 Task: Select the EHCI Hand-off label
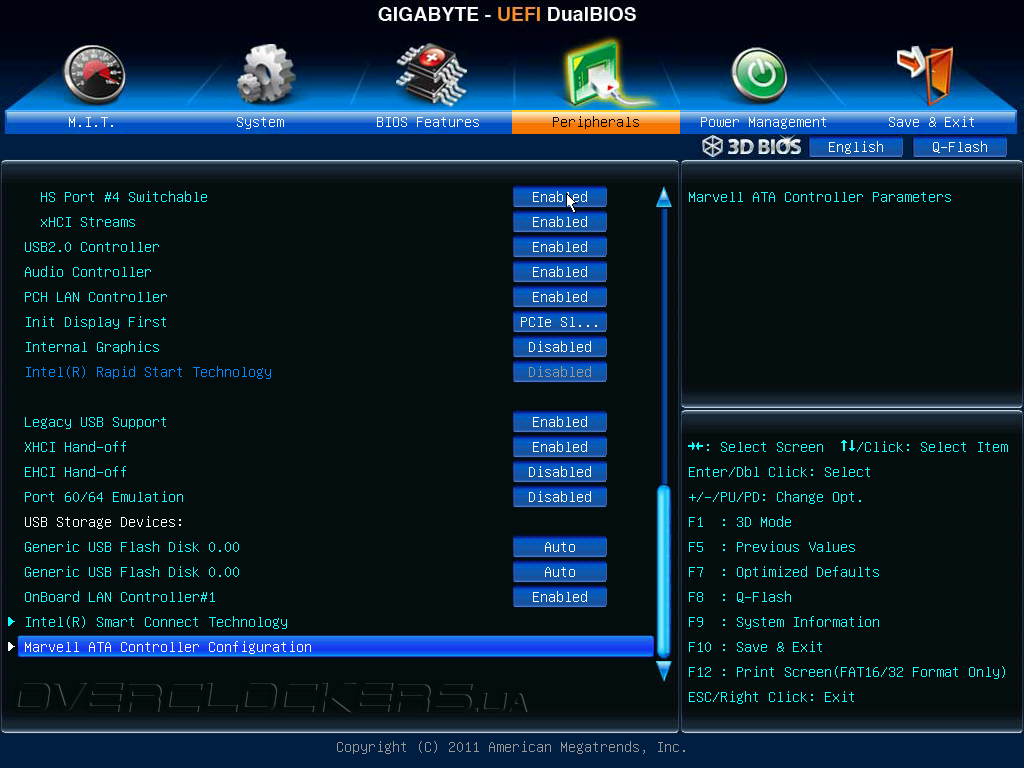[75, 472]
